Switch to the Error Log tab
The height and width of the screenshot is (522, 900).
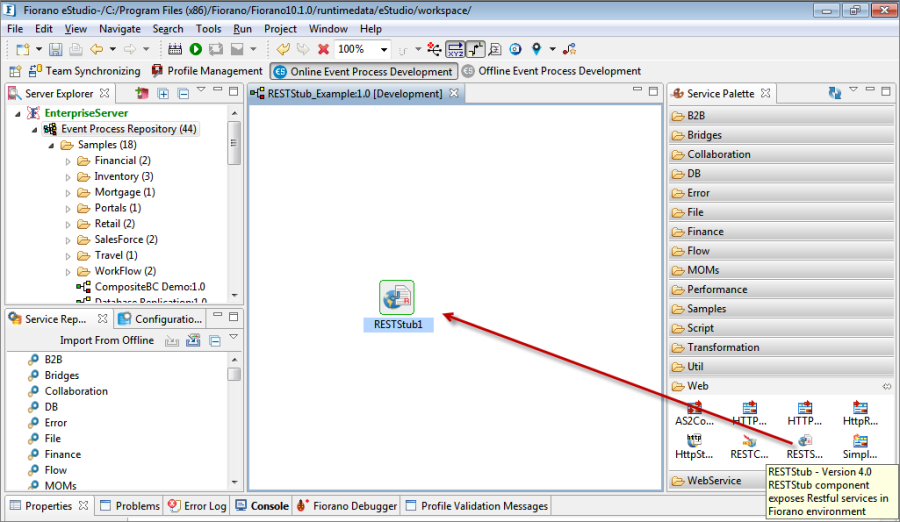(197, 506)
